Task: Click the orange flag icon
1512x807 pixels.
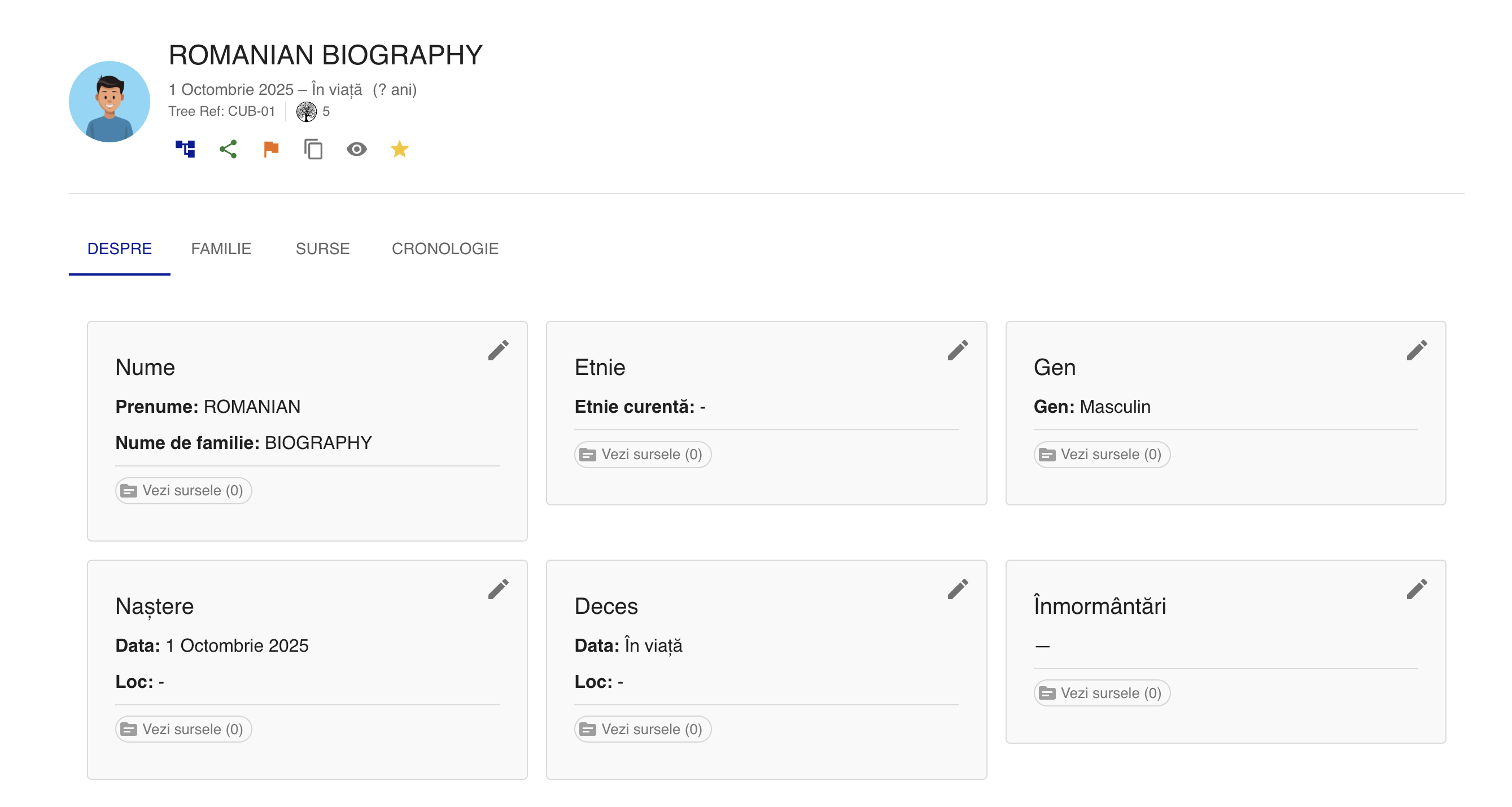Action: (x=270, y=149)
